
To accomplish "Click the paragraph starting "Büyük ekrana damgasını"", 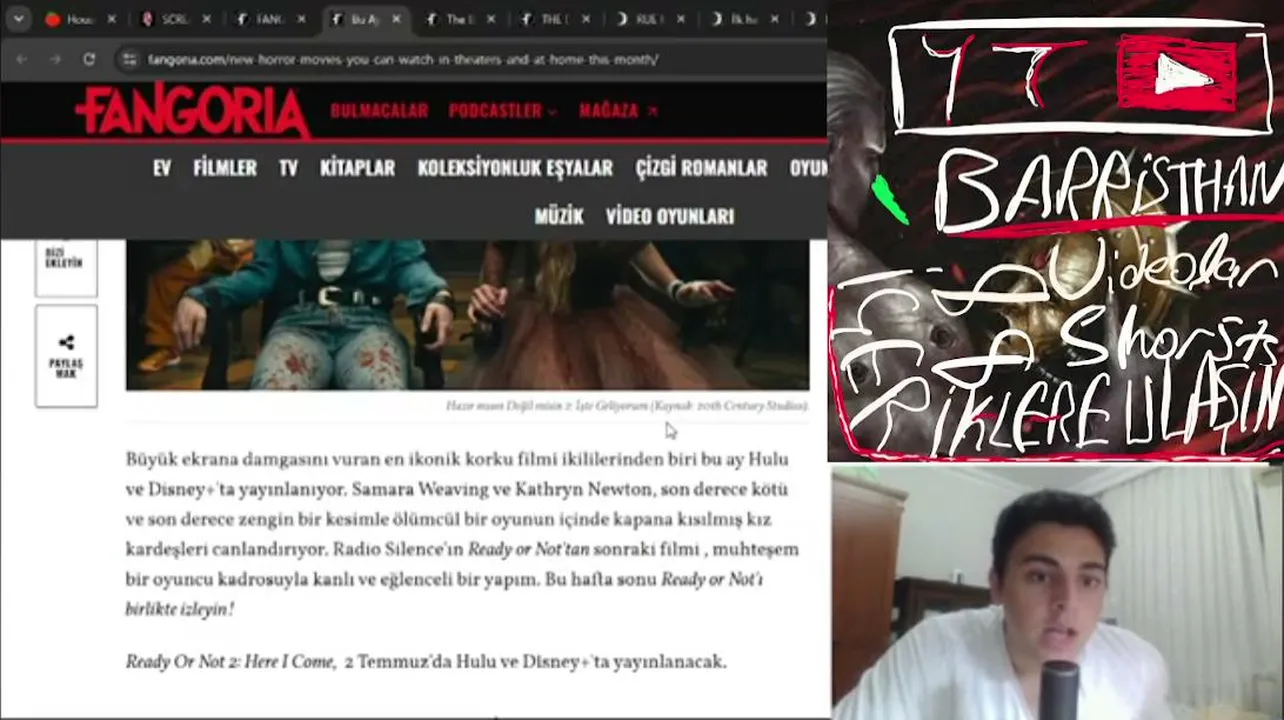I will point(462,534).
